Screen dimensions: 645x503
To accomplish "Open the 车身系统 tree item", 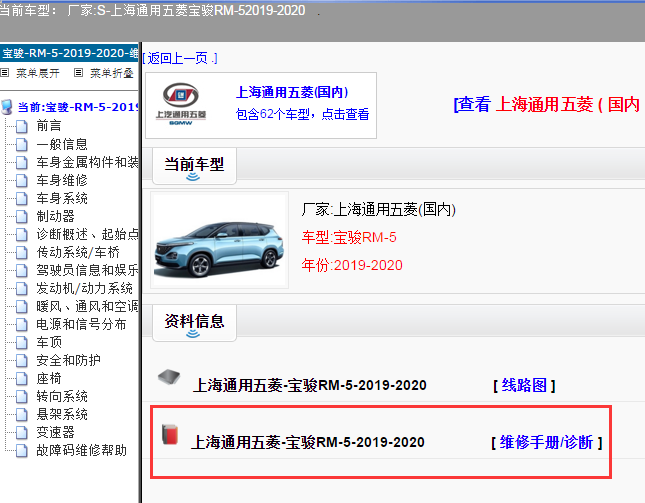I will [x=62, y=198].
